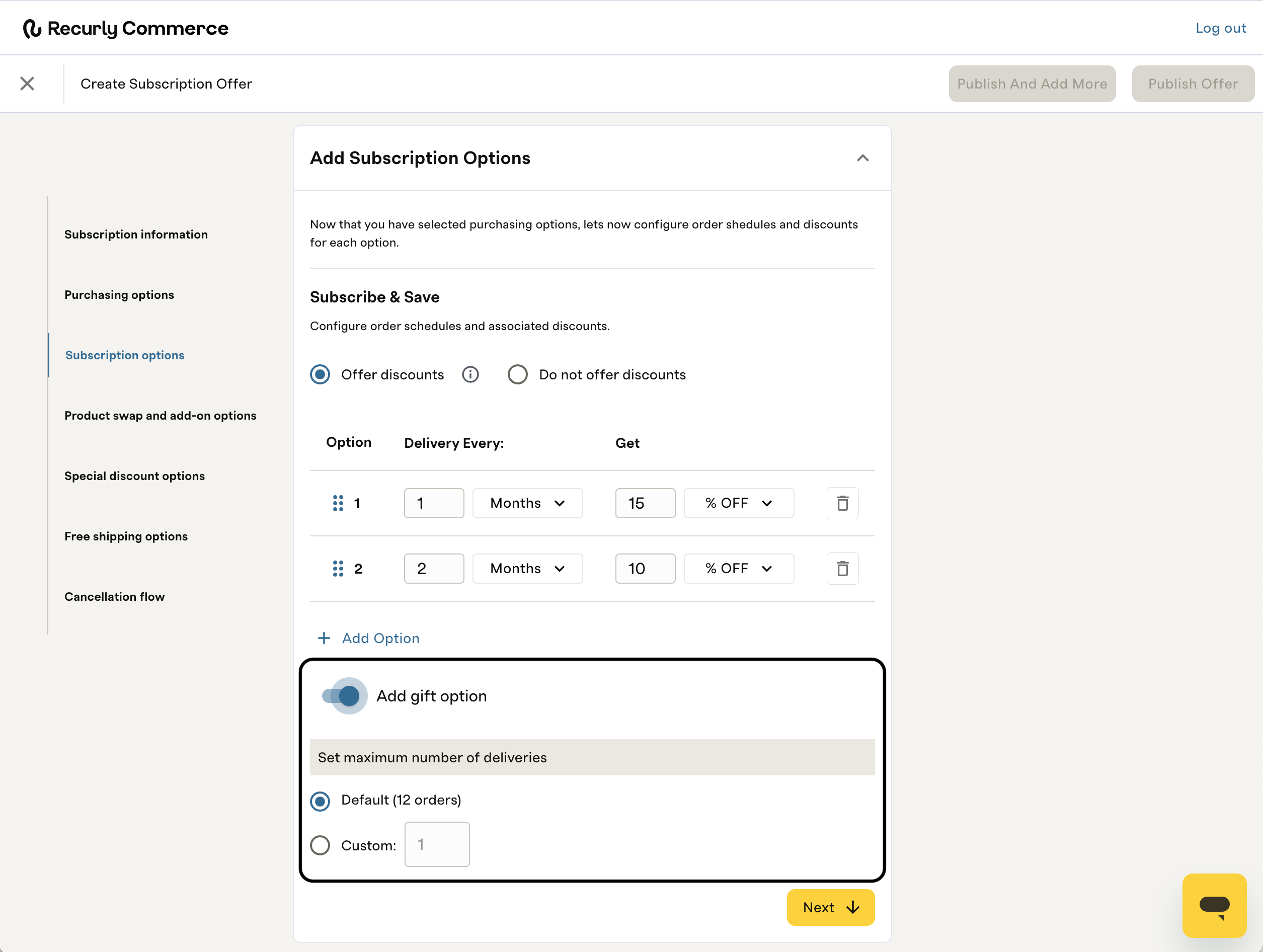Collapse the Add Subscription Options section
The width and height of the screenshot is (1263, 952).
coord(862,158)
